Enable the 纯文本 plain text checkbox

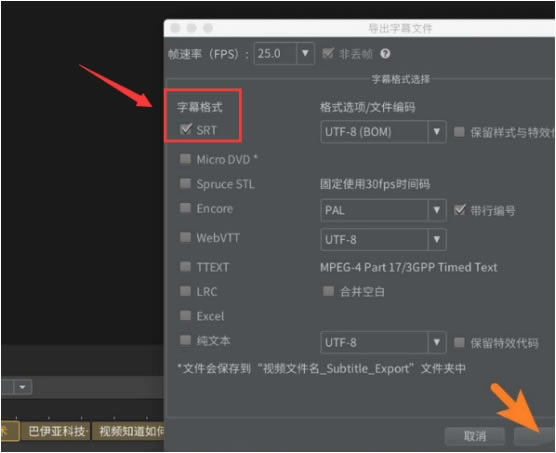(185, 340)
